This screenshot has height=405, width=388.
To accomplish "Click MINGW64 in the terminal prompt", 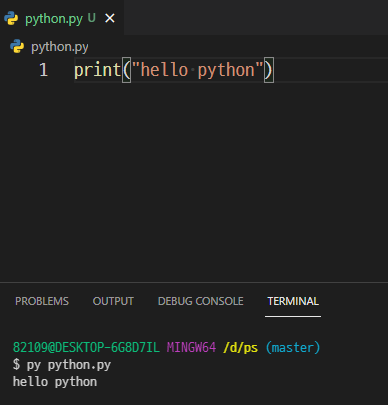I will (x=191, y=348).
